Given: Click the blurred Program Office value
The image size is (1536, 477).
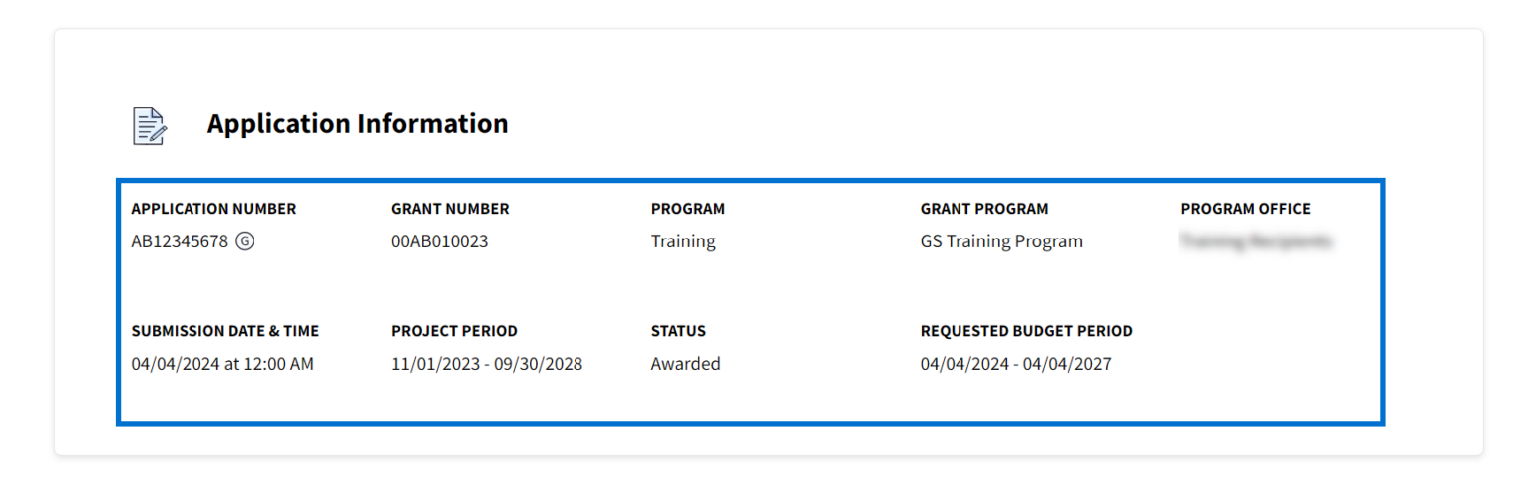Looking at the screenshot, I should pos(1256,241).
